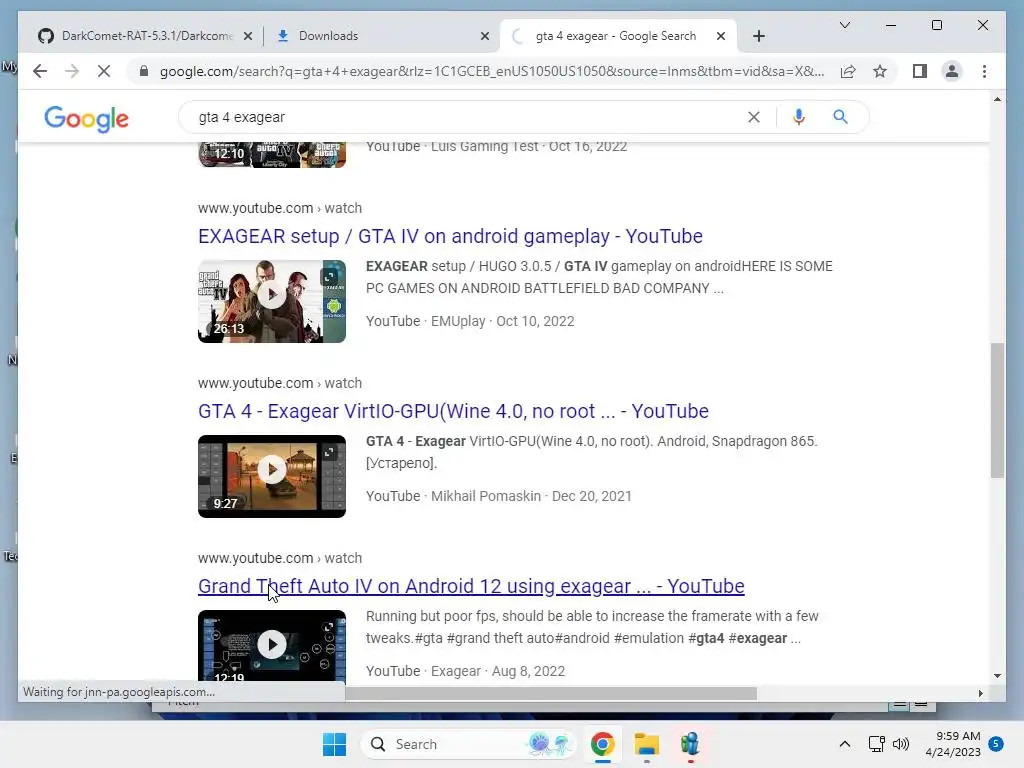Open the Chrome three-dot menu

click(x=984, y=71)
